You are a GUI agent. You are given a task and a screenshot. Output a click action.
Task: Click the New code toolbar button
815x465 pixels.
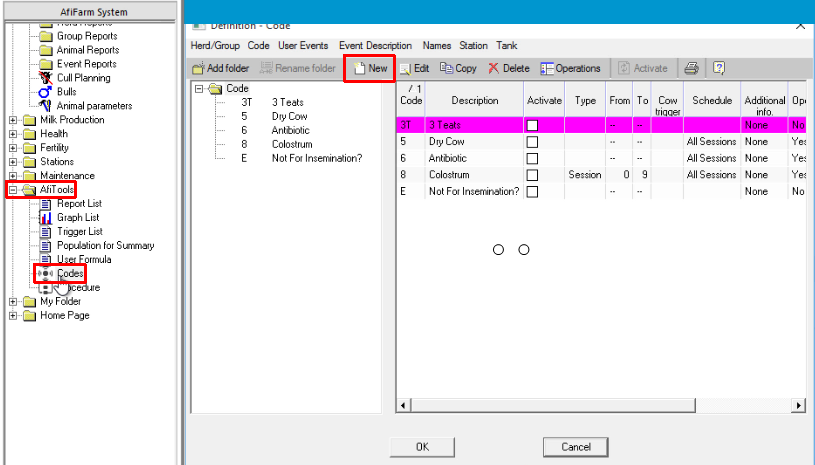(x=369, y=69)
